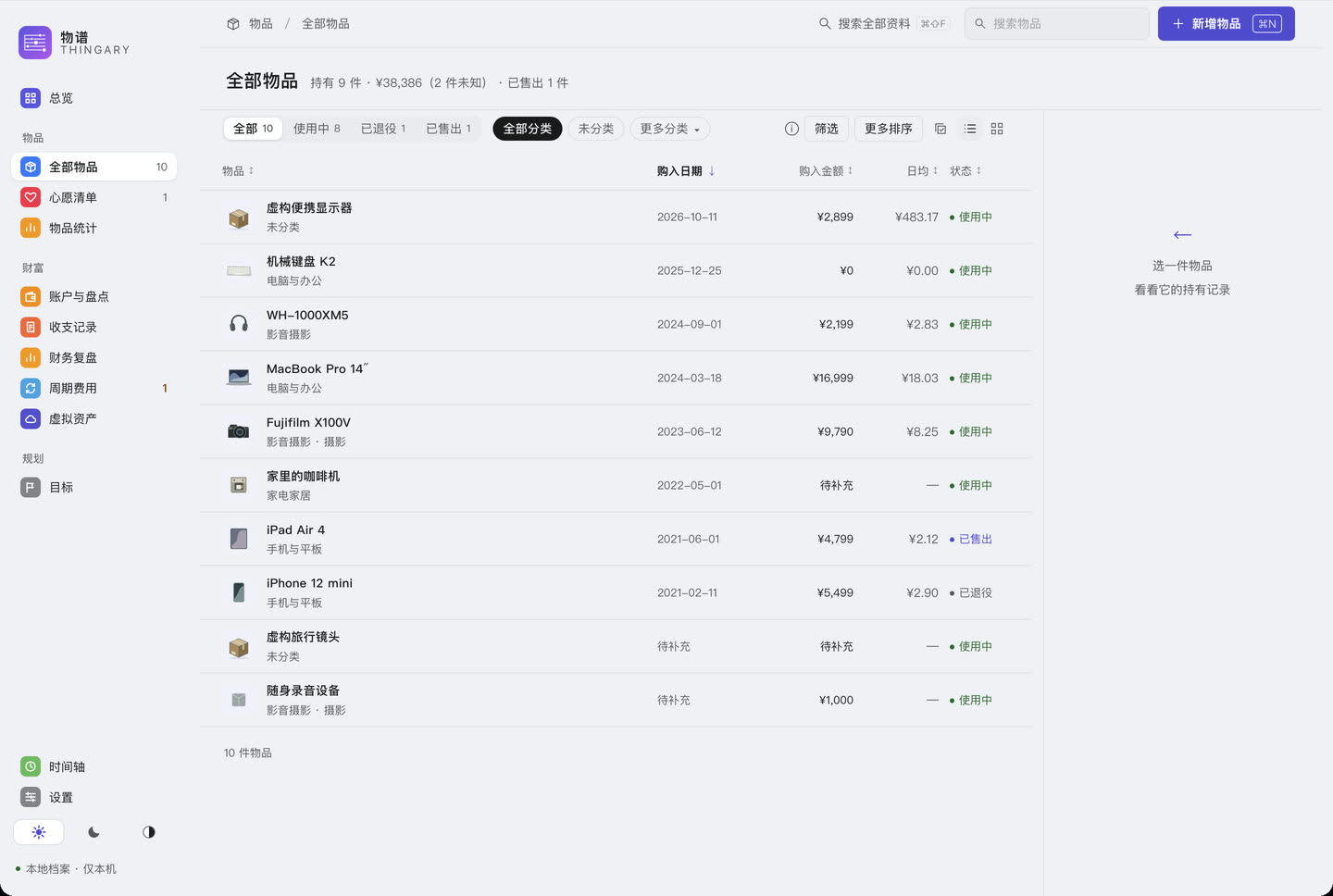This screenshot has height=896, width=1333.
Task: Enable light theme sun toggle
Action: pos(39,832)
